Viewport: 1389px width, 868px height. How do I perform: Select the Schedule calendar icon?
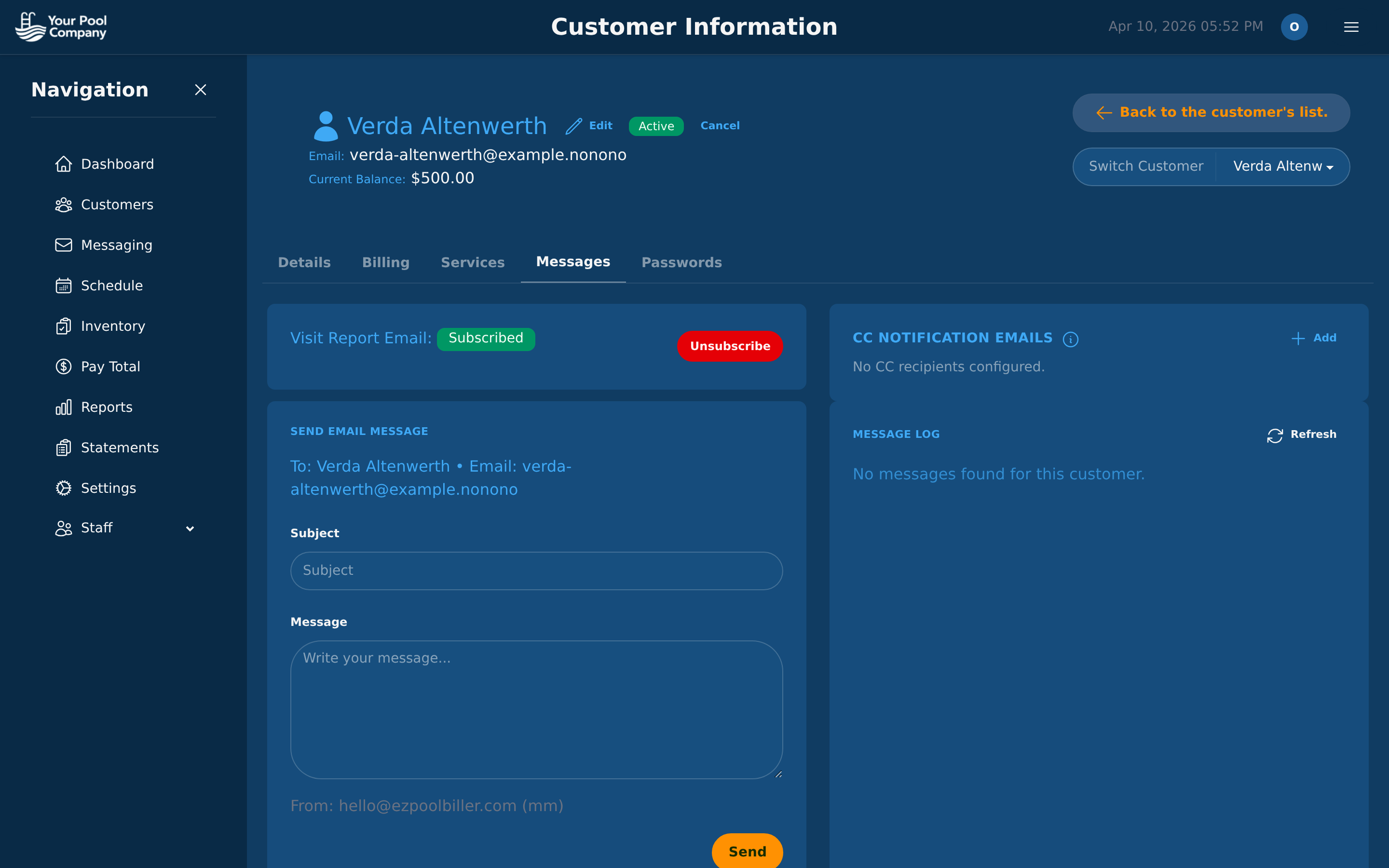pyautogui.click(x=64, y=285)
